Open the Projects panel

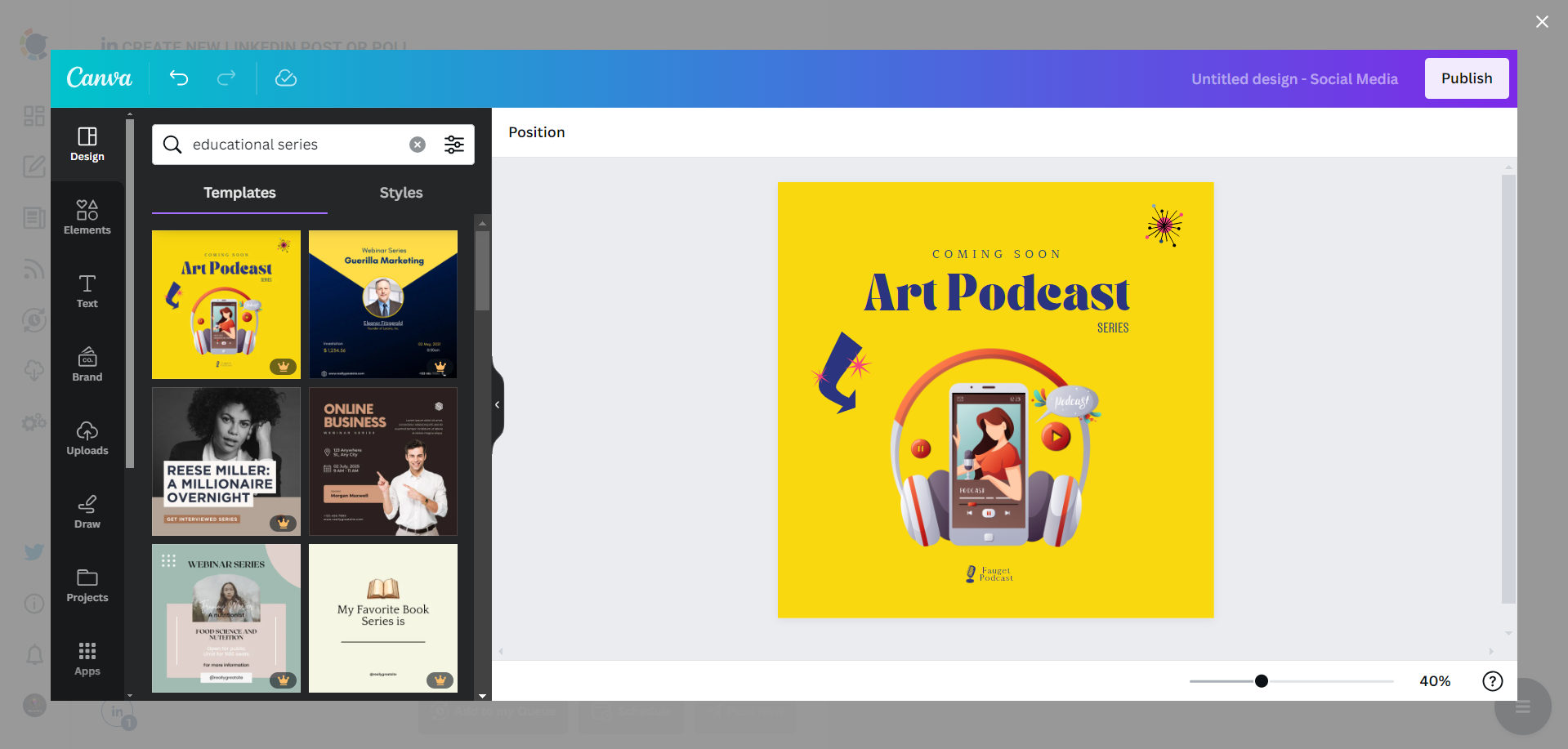click(x=87, y=585)
